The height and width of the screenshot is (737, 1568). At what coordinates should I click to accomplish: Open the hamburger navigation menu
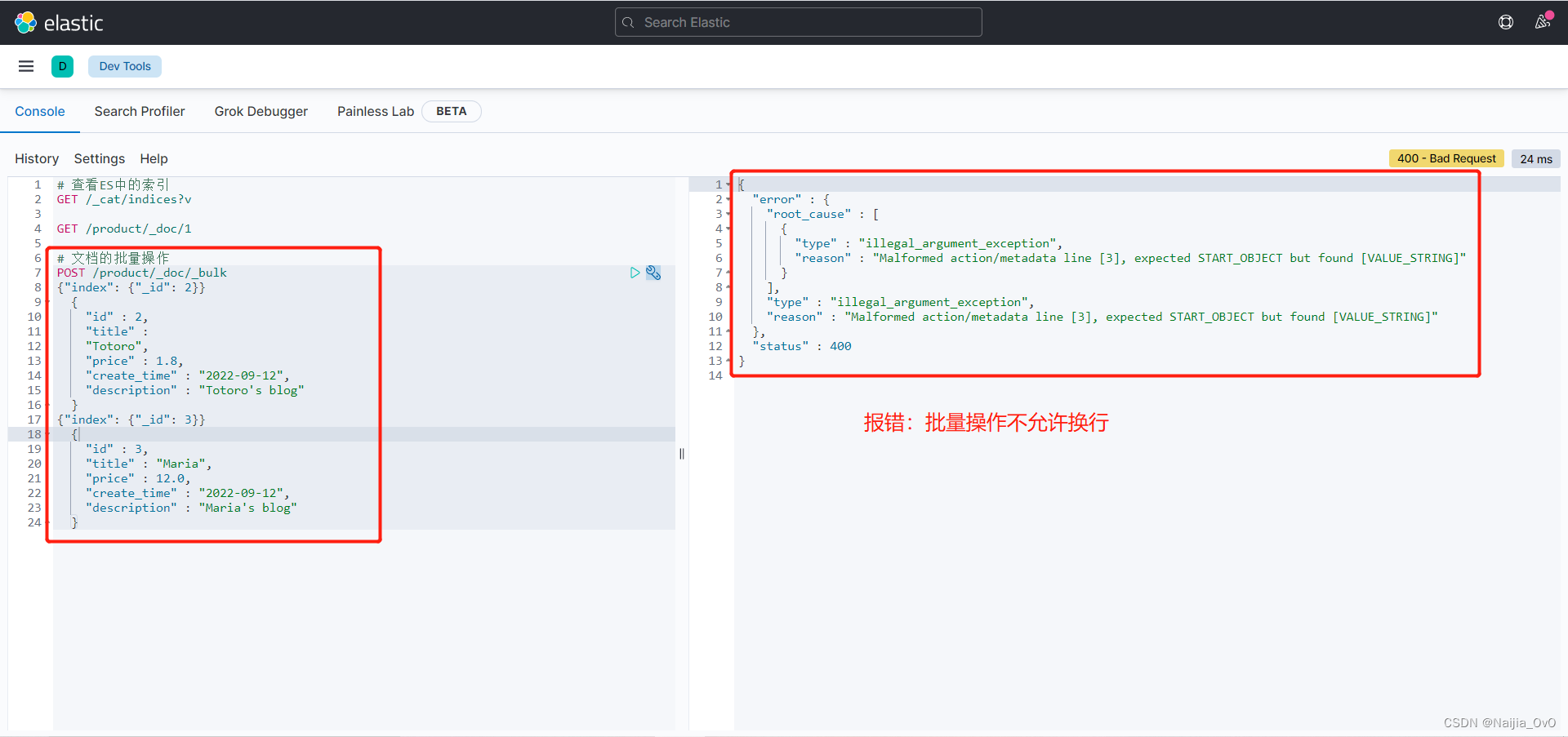[x=26, y=66]
